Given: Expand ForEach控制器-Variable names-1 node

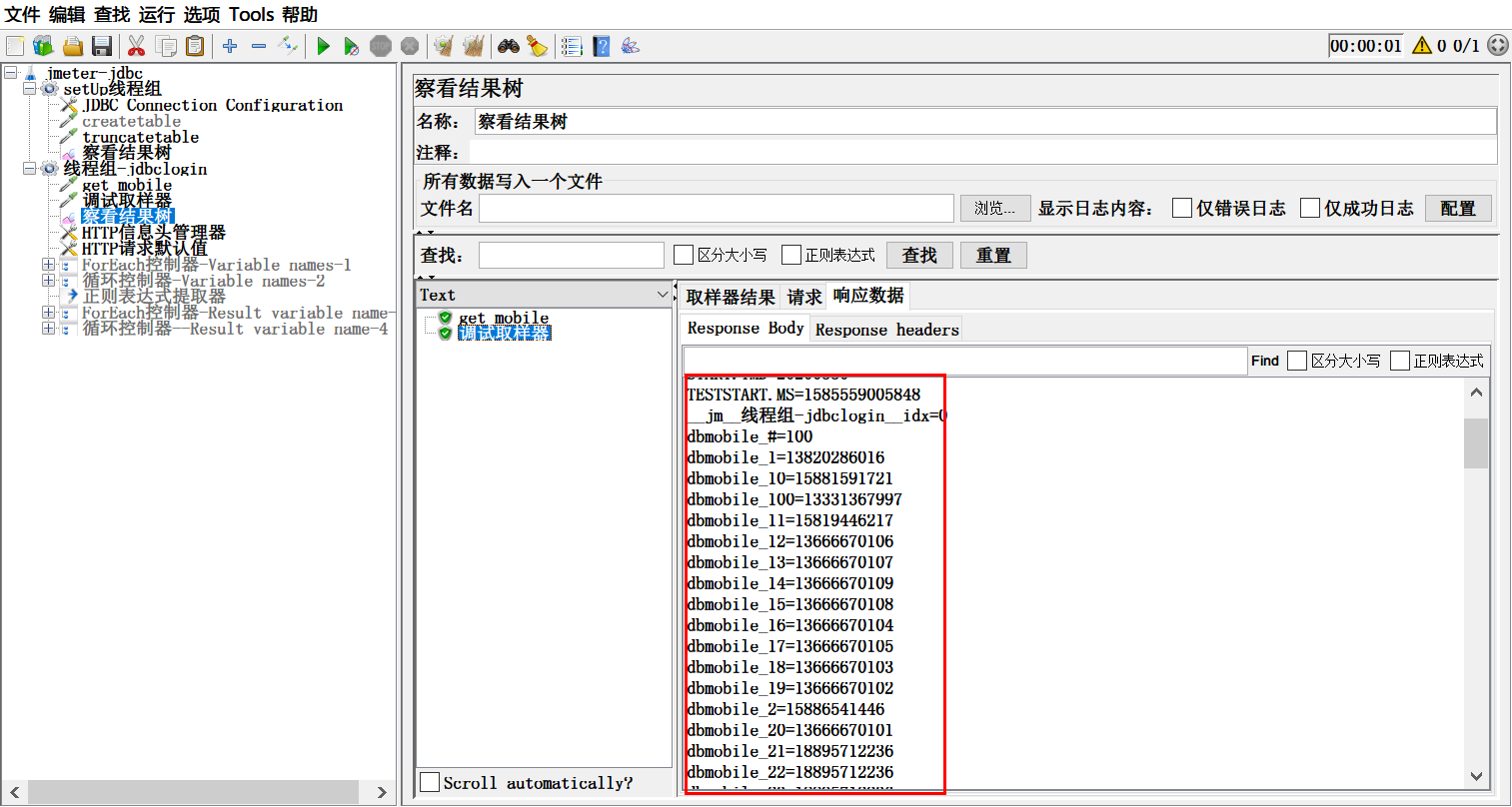Looking at the screenshot, I should click(x=48, y=265).
